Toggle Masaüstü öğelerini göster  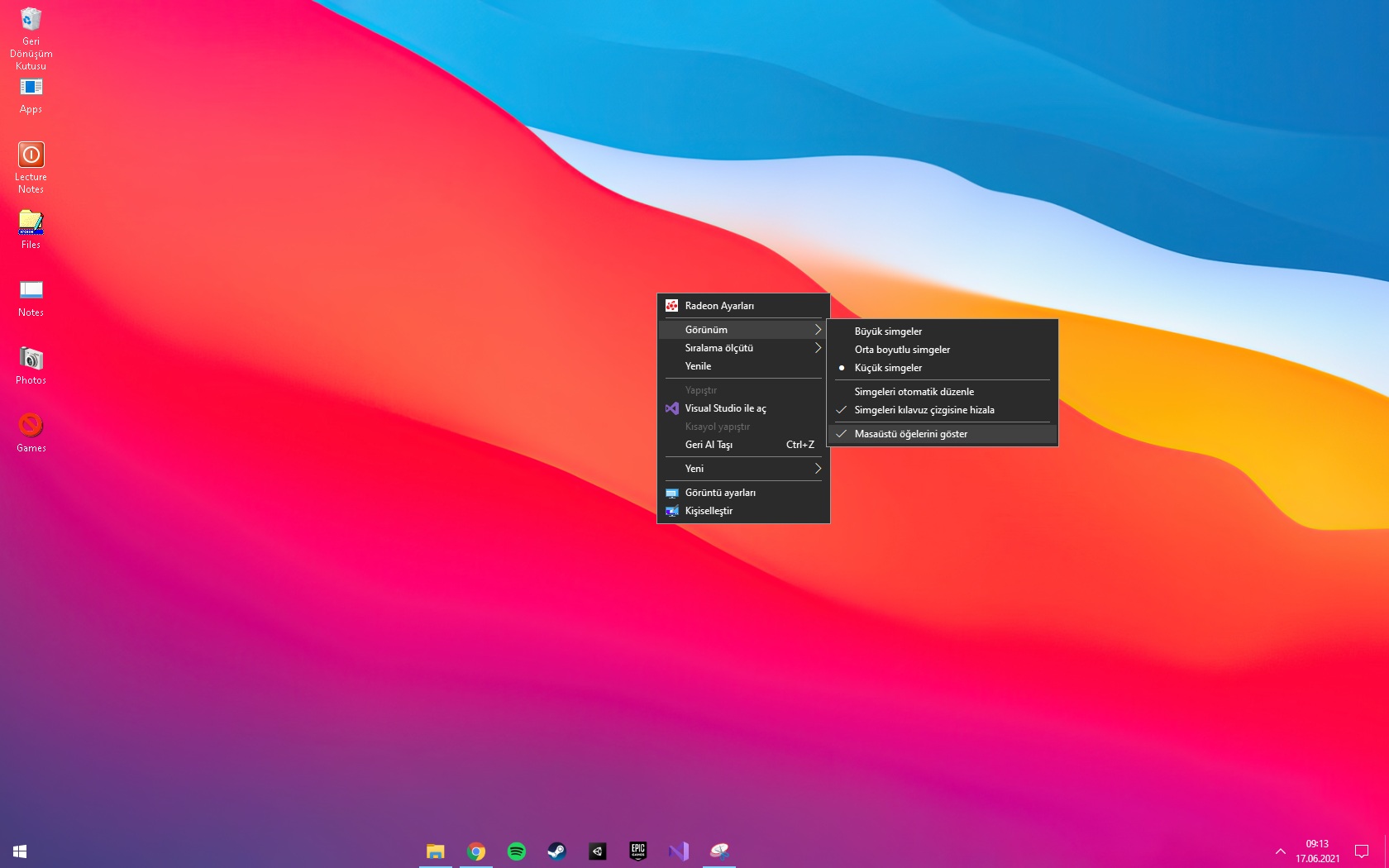point(943,434)
